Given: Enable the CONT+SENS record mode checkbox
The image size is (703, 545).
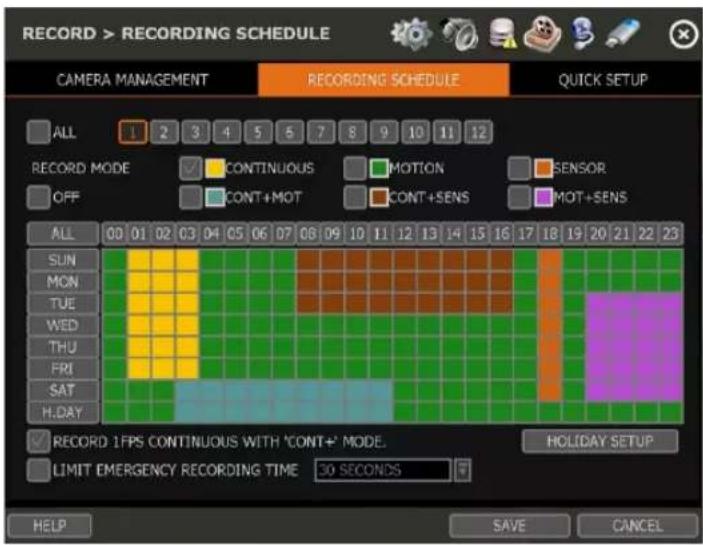Looking at the screenshot, I should (x=355, y=198).
